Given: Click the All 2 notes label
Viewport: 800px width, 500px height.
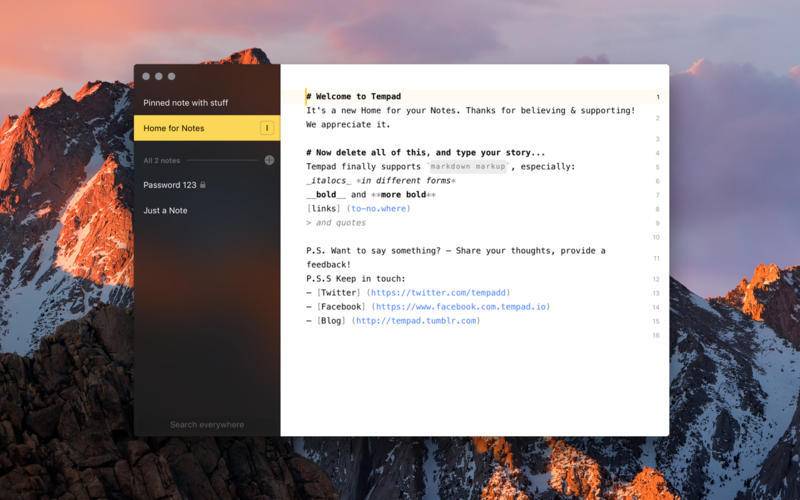Looking at the screenshot, I should pyautogui.click(x=161, y=160).
